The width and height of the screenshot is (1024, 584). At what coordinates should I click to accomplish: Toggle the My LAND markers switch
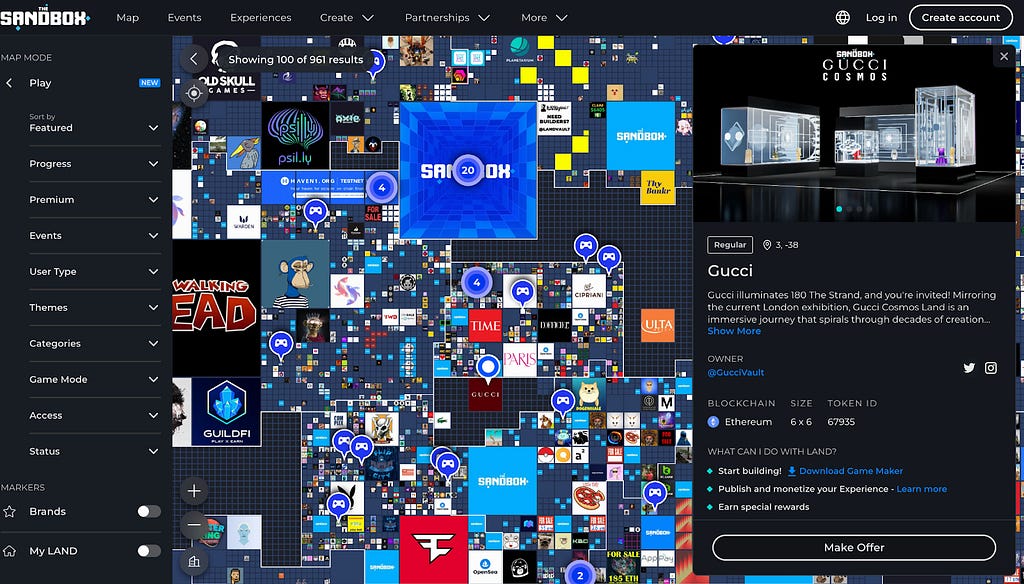[149, 551]
